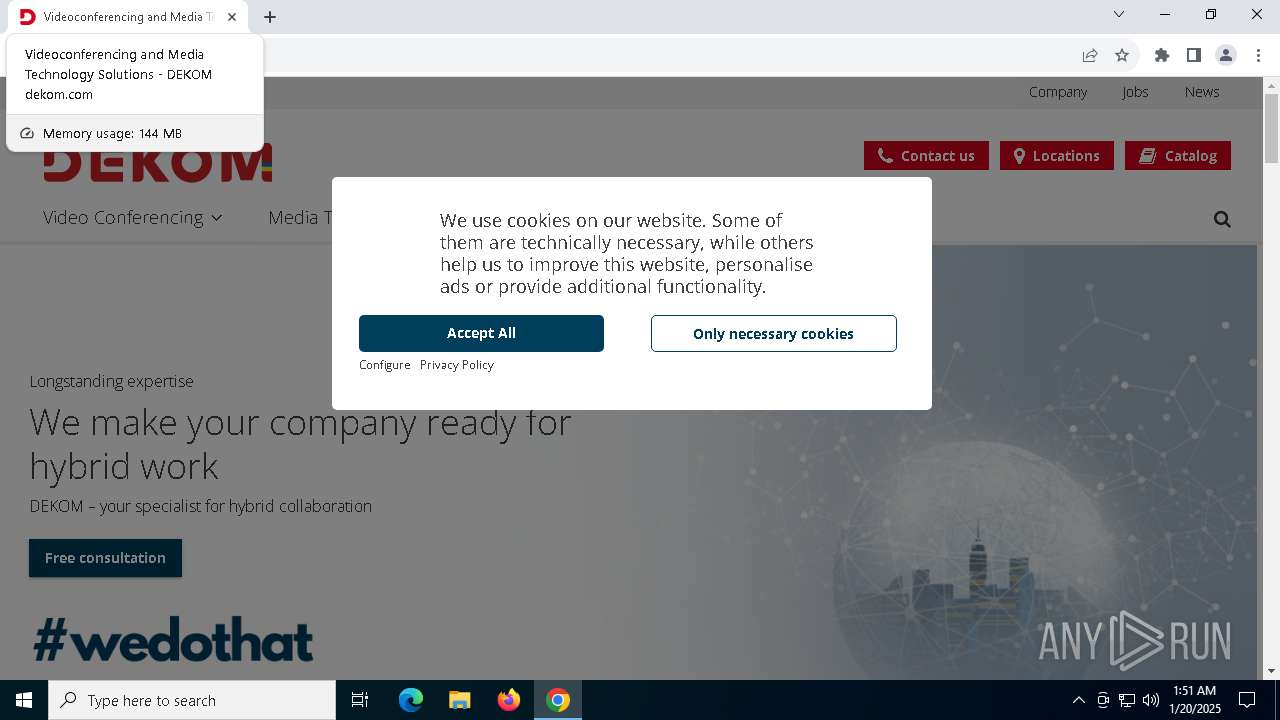The width and height of the screenshot is (1280, 720).
Task: Open tab search chevron in title bar
Action: pyautogui.click(x=1119, y=14)
